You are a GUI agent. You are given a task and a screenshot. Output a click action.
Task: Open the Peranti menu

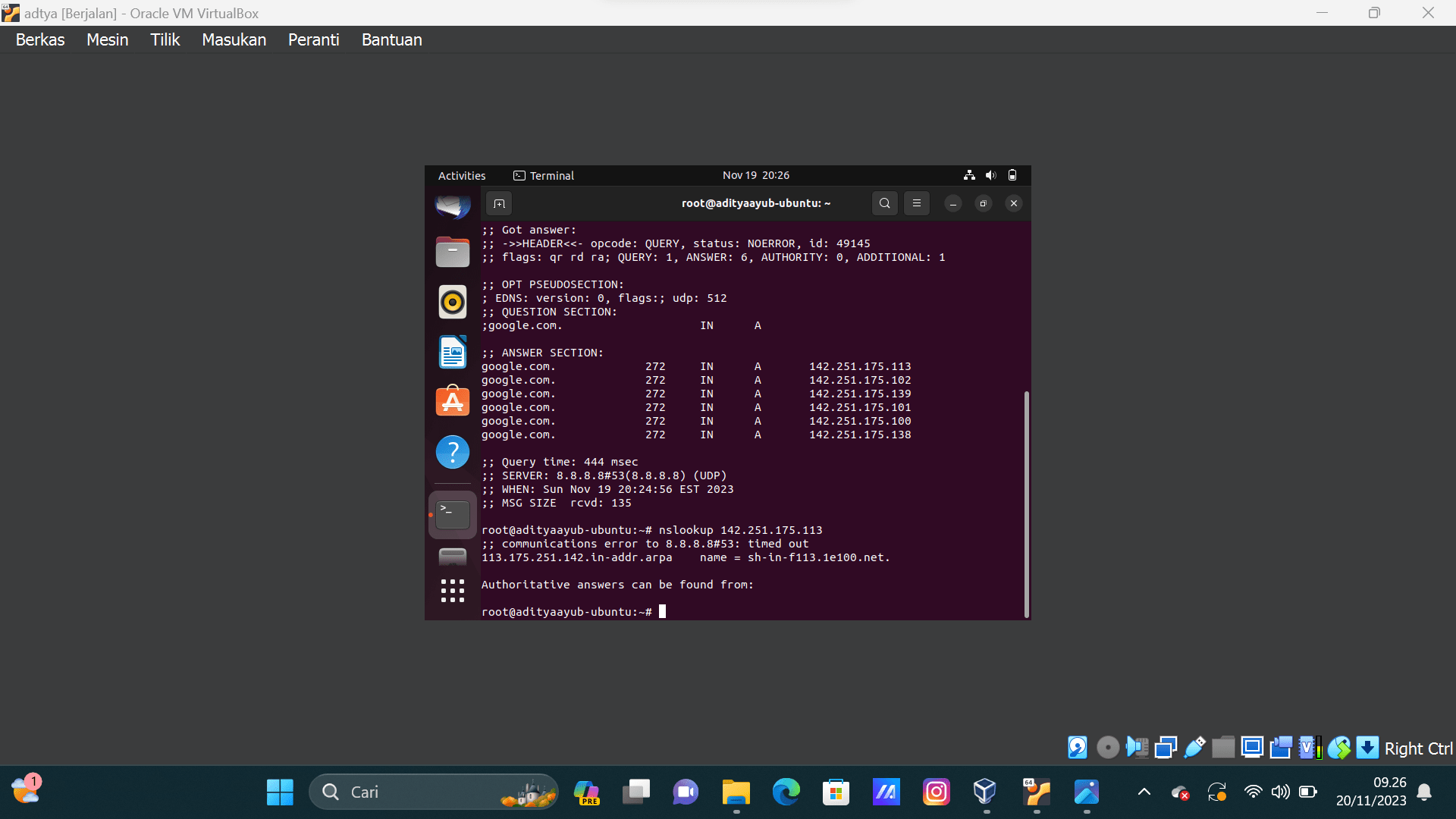tap(314, 39)
